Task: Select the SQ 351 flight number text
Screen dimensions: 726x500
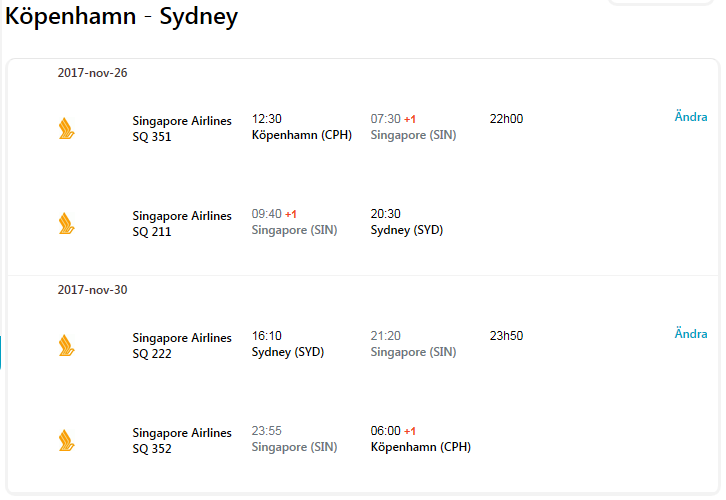Action: [x=152, y=137]
